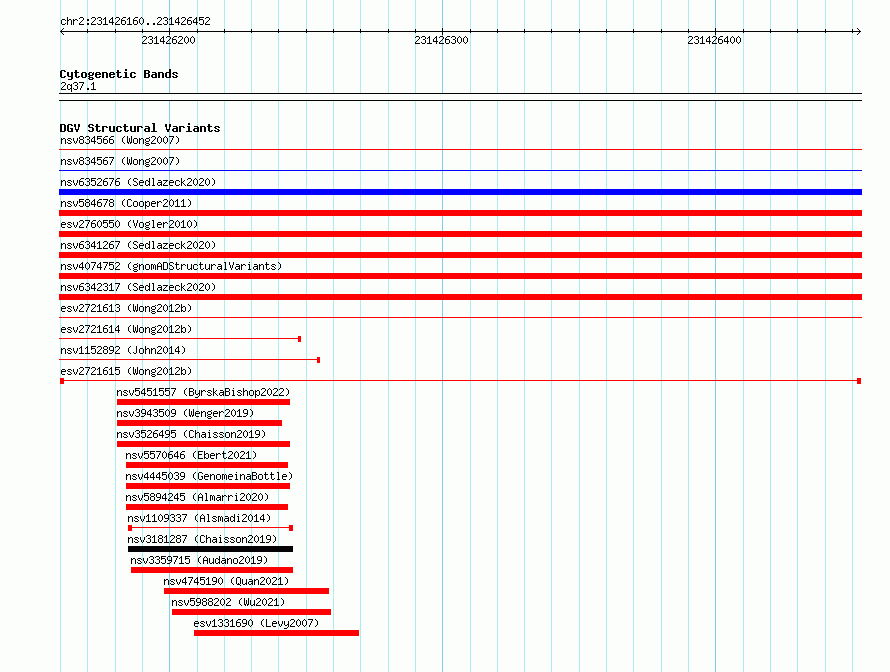Viewport: 890px width, 672px height.
Task: Open nsv1109337 (Alsmadi2014) label
Action: point(199,518)
